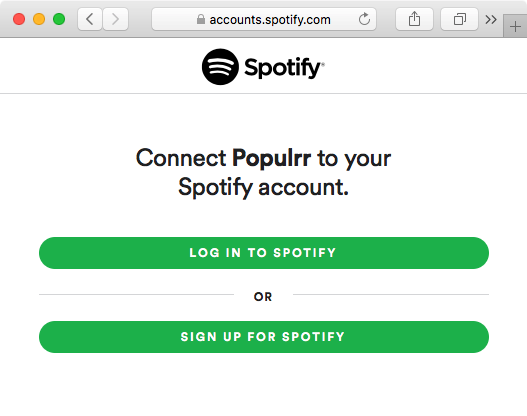Click the Spotify circular logo
The width and height of the screenshot is (527, 416).
(x=220, y=67)
